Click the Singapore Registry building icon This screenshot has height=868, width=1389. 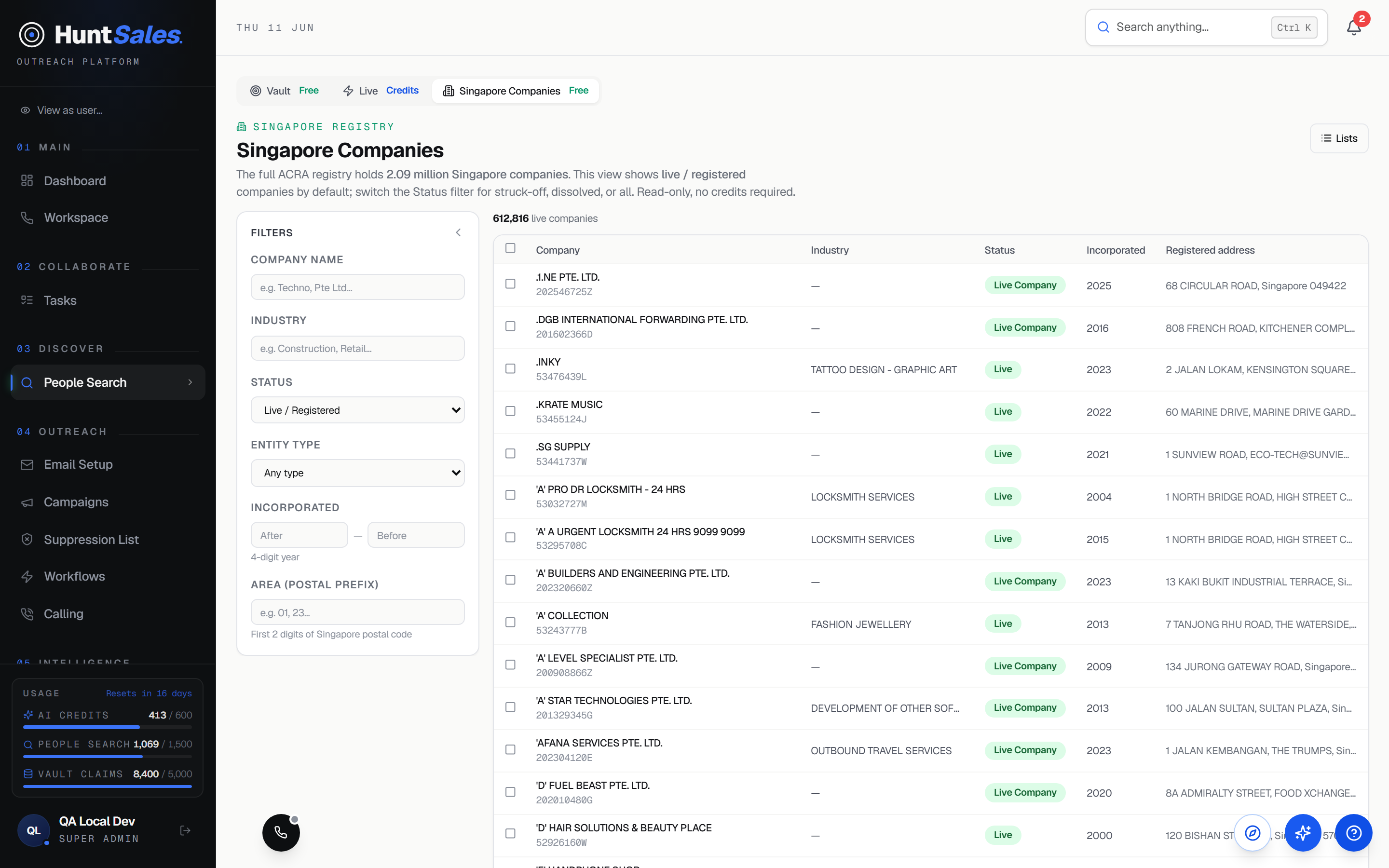(242, 126)
